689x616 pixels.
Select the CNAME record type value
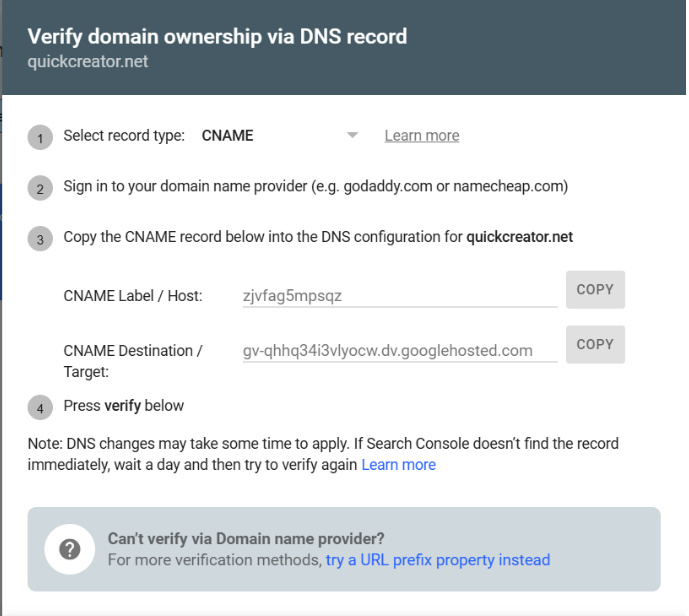[227, 136]
